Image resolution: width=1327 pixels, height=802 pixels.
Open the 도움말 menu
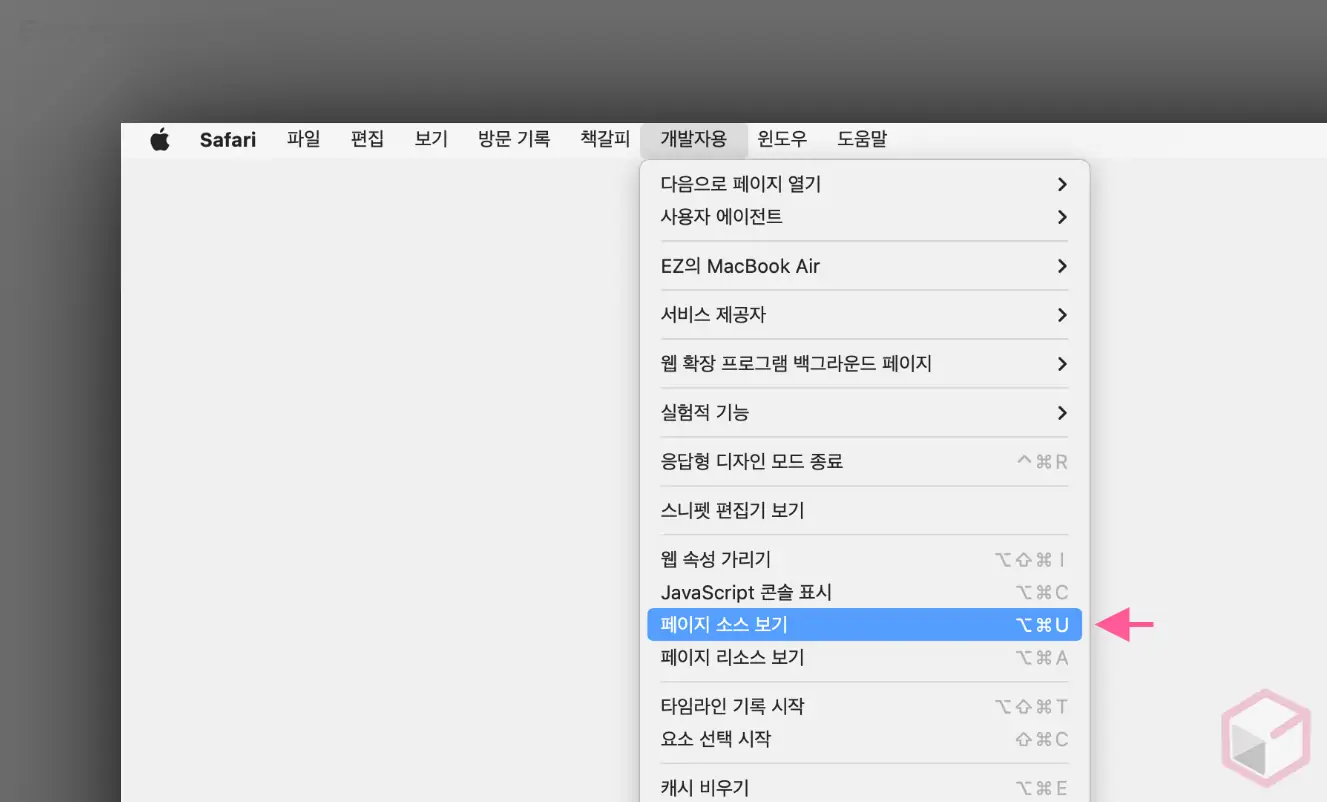point(861,139)
